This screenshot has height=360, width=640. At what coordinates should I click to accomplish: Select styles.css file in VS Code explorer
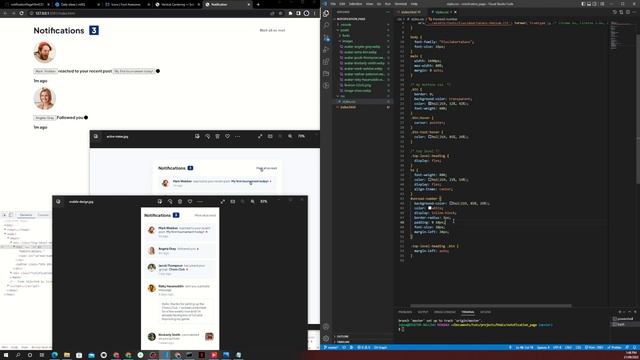[349, 102]
